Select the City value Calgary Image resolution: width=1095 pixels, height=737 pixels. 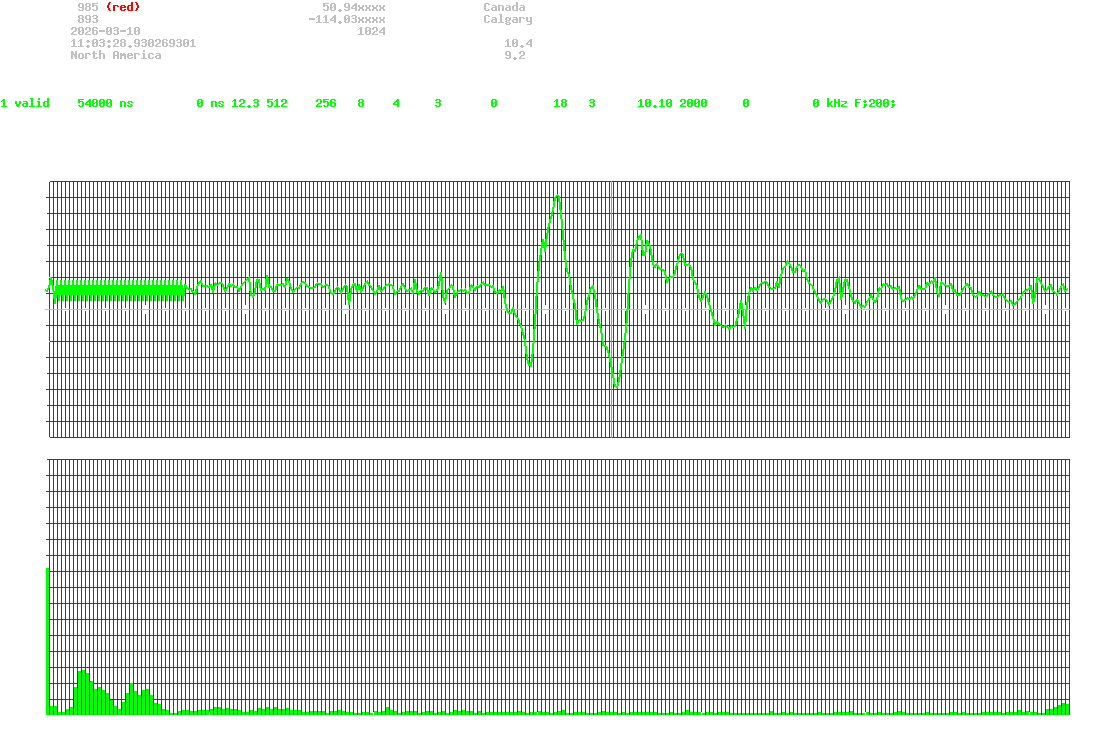coord(507,19)
